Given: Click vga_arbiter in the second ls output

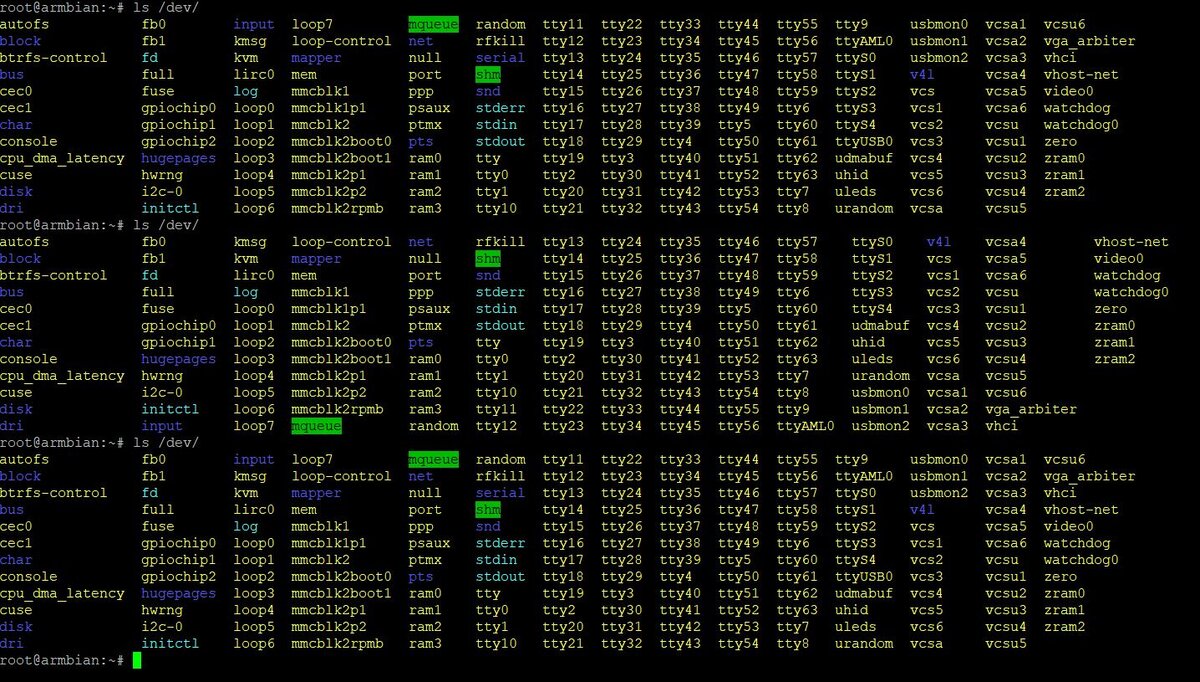Looking at the screenshot, I should (x=1031, y=409).
